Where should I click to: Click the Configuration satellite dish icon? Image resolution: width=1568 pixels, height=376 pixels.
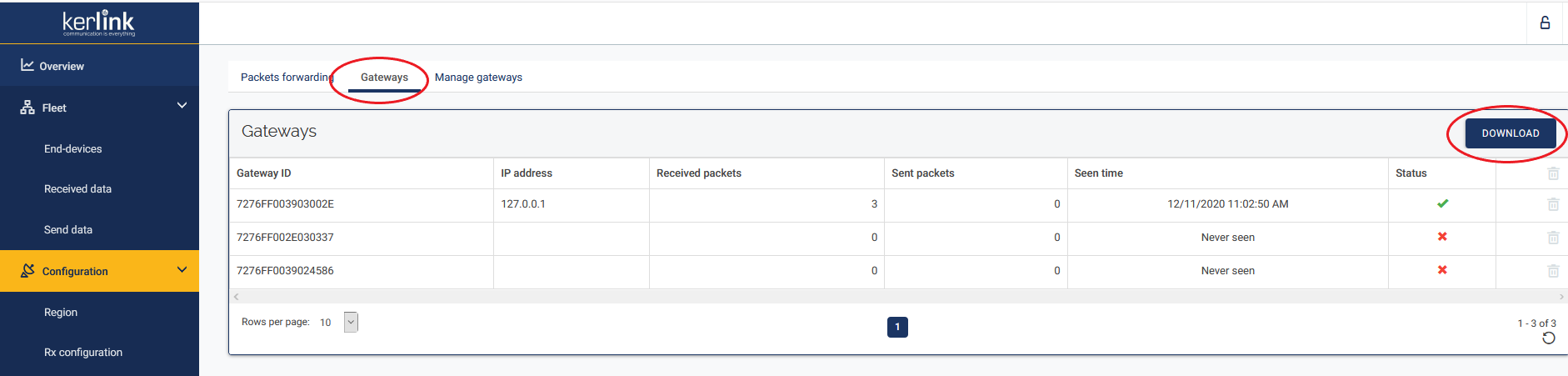27,271
